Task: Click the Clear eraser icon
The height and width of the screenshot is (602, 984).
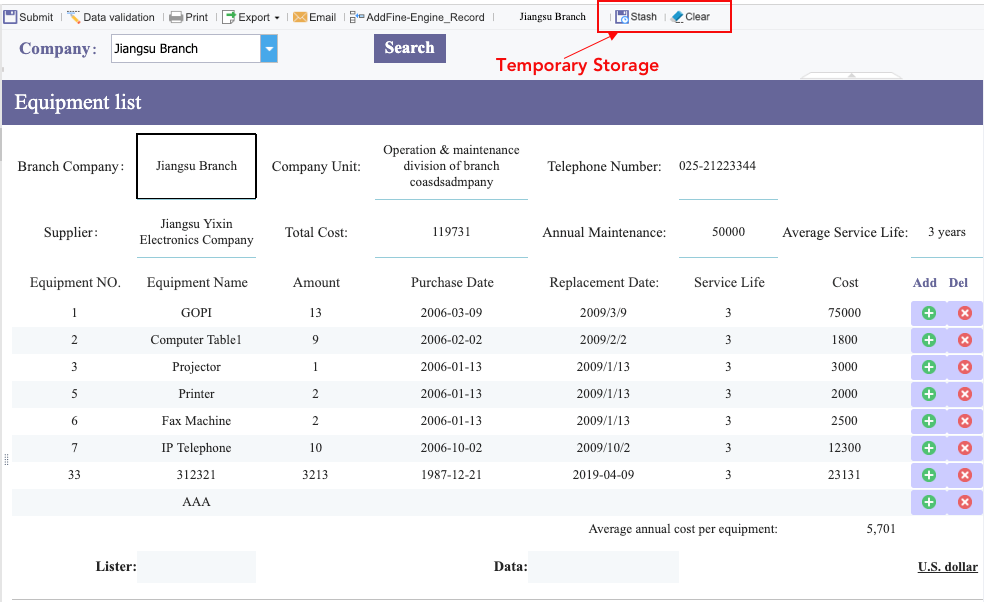Action: (x=677, y=17)
